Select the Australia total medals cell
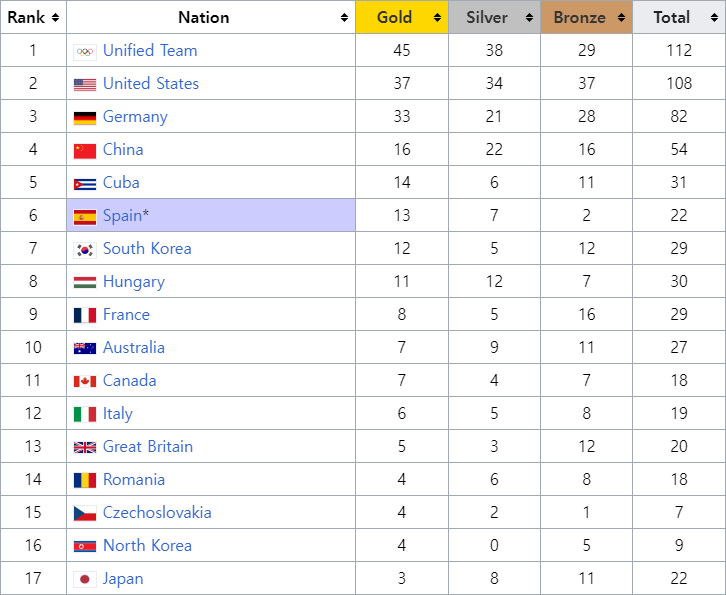The image size is (726, 595). [679, 348]
